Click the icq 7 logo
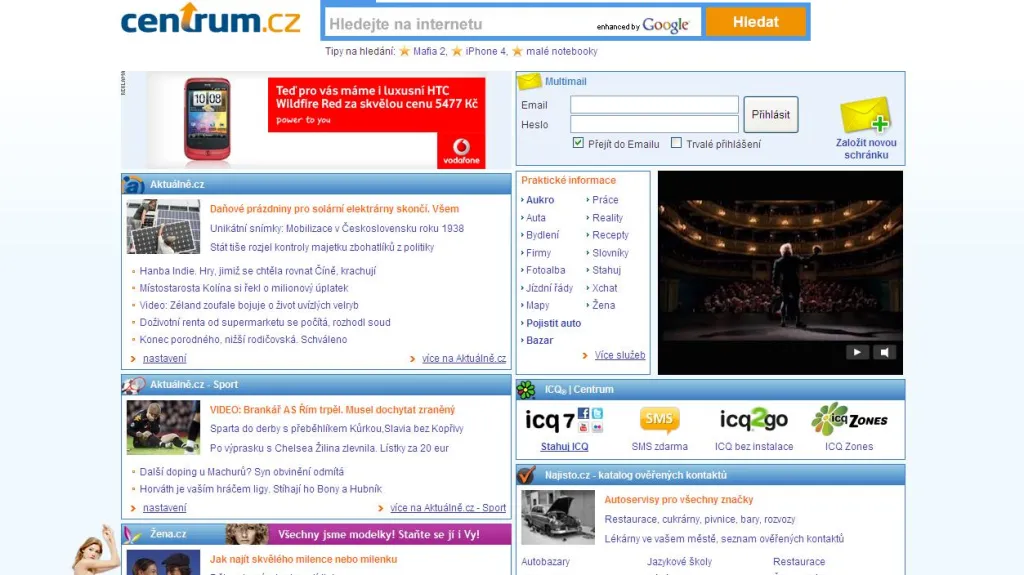 coord(564,420)
